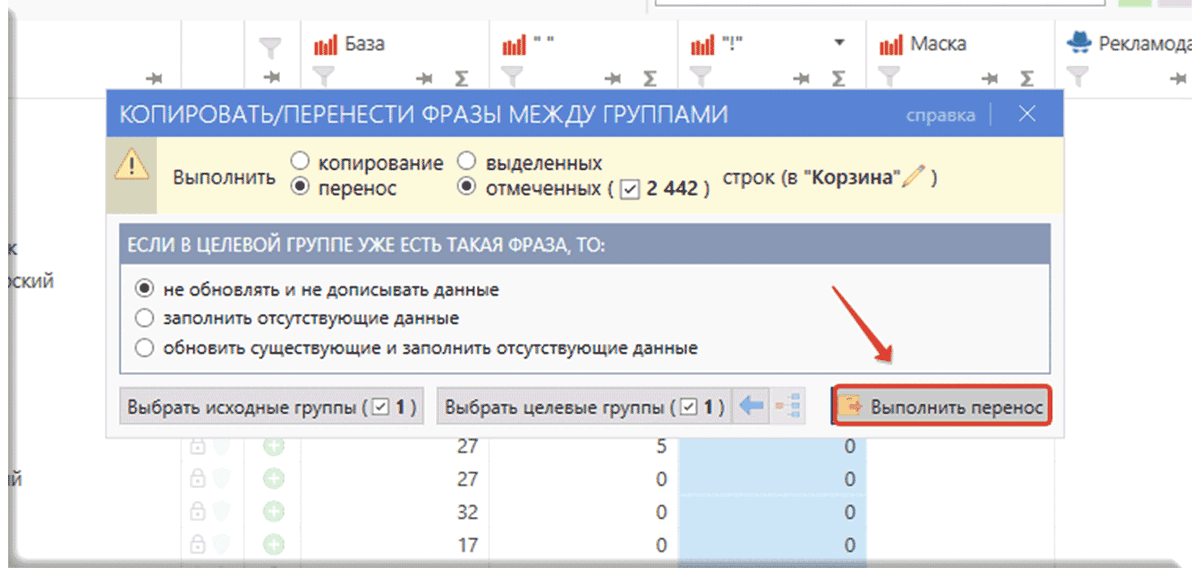Click the green plus in row with value 5
1200x568 pixels.
(x=274, y=447)
